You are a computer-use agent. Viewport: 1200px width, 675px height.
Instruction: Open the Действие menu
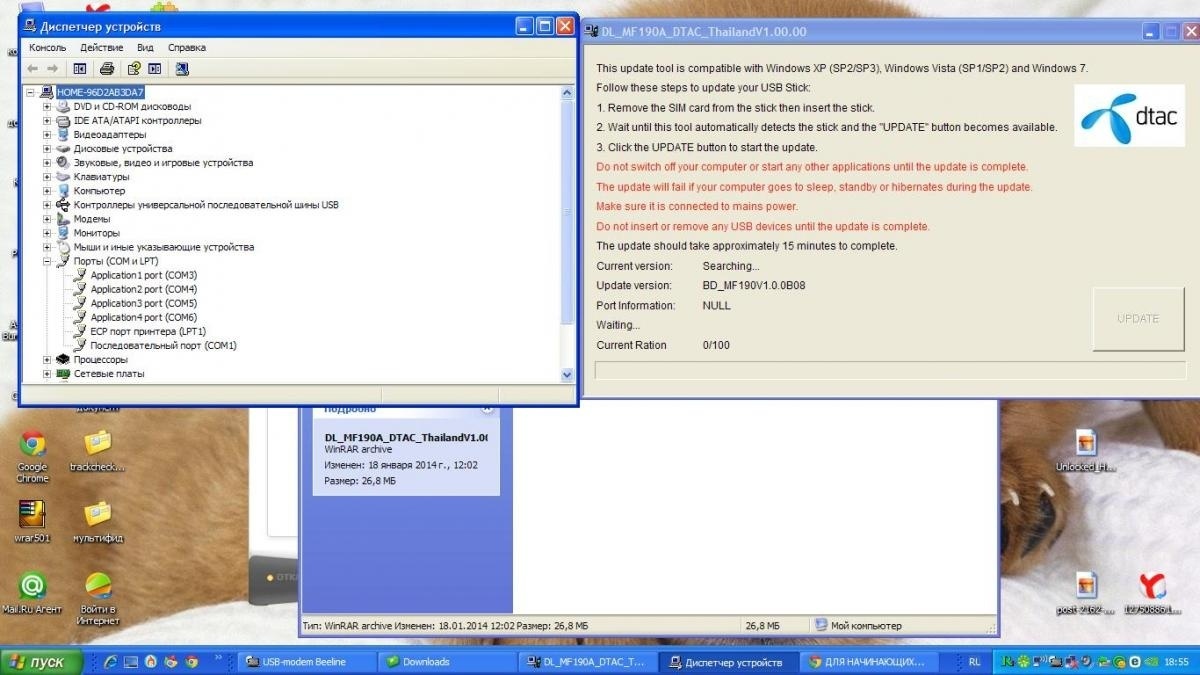pyautogui.click(x=101, y=47)
